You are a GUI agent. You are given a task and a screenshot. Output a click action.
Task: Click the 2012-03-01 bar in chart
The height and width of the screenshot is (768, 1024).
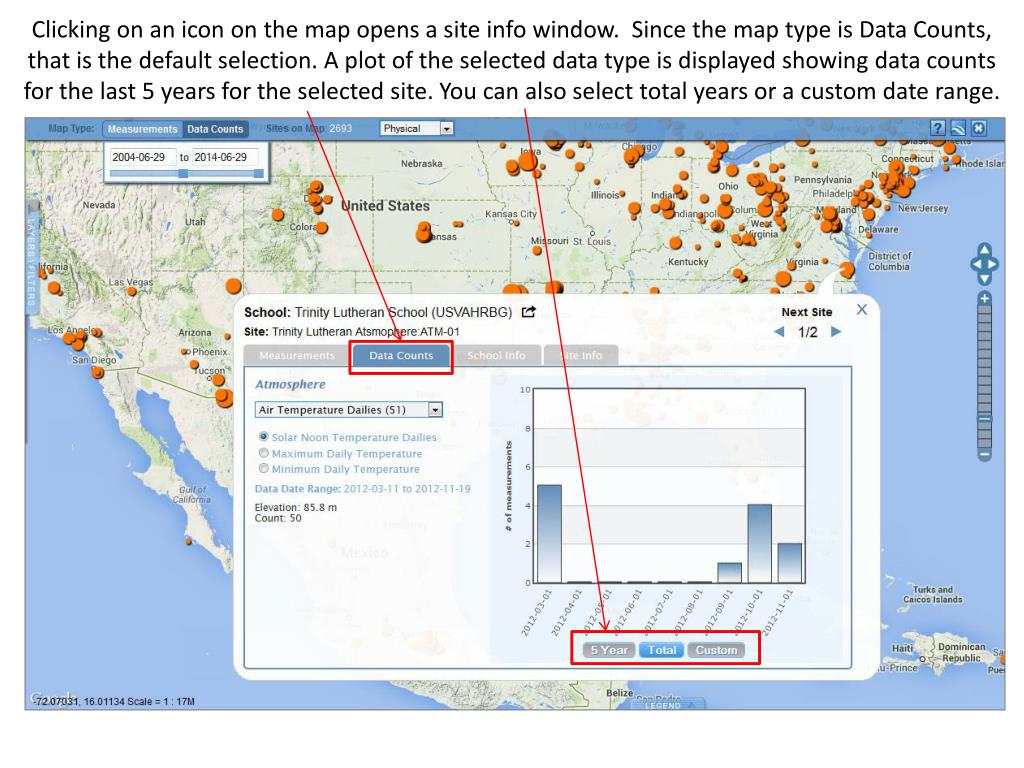549,534
